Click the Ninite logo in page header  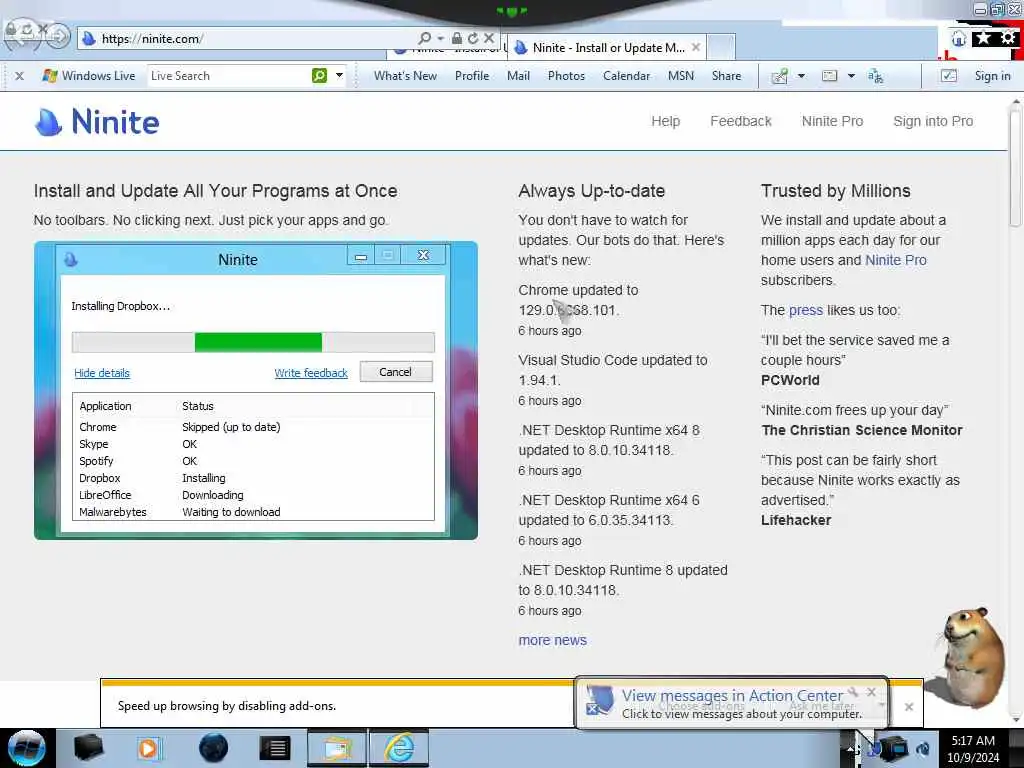[97, 121]
